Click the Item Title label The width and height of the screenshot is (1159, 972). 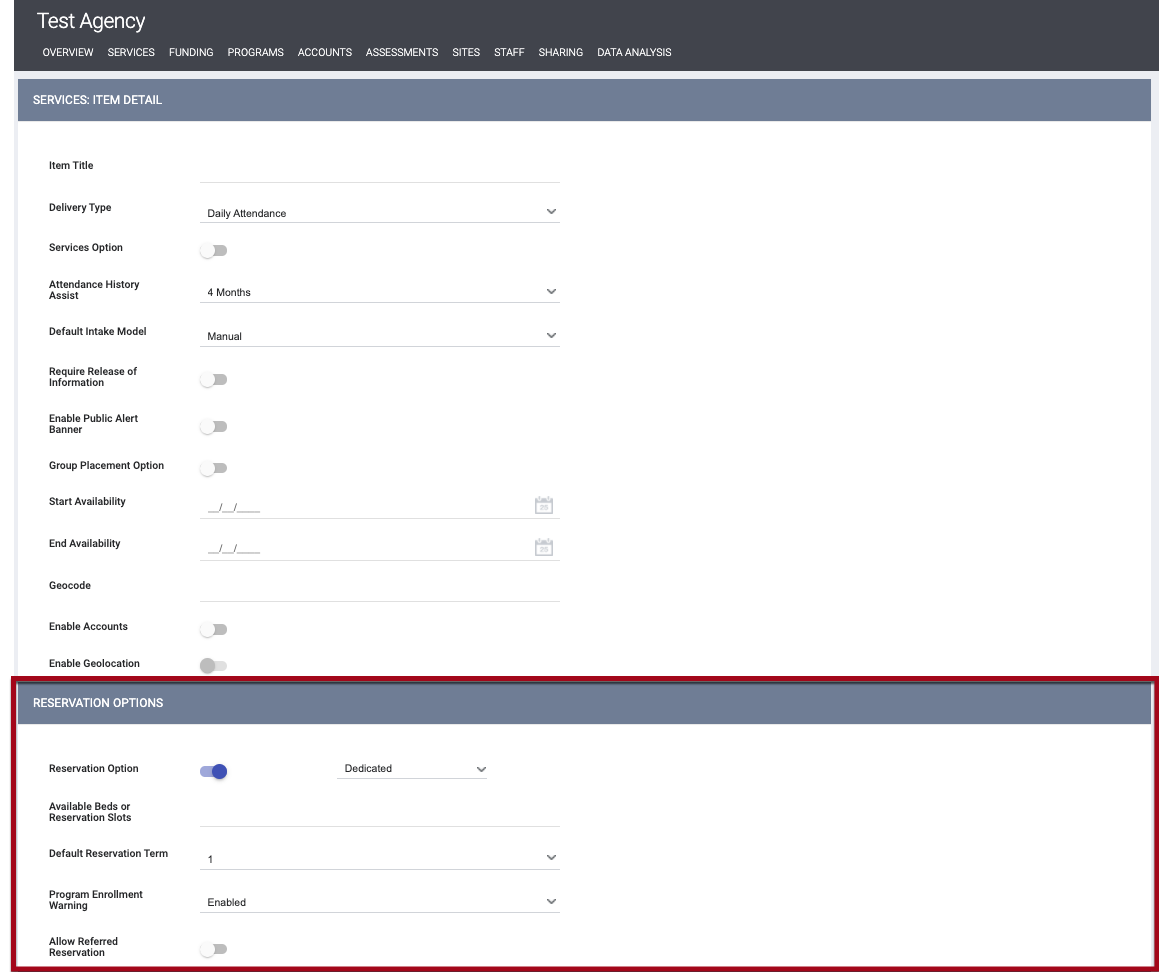[71, 166]
